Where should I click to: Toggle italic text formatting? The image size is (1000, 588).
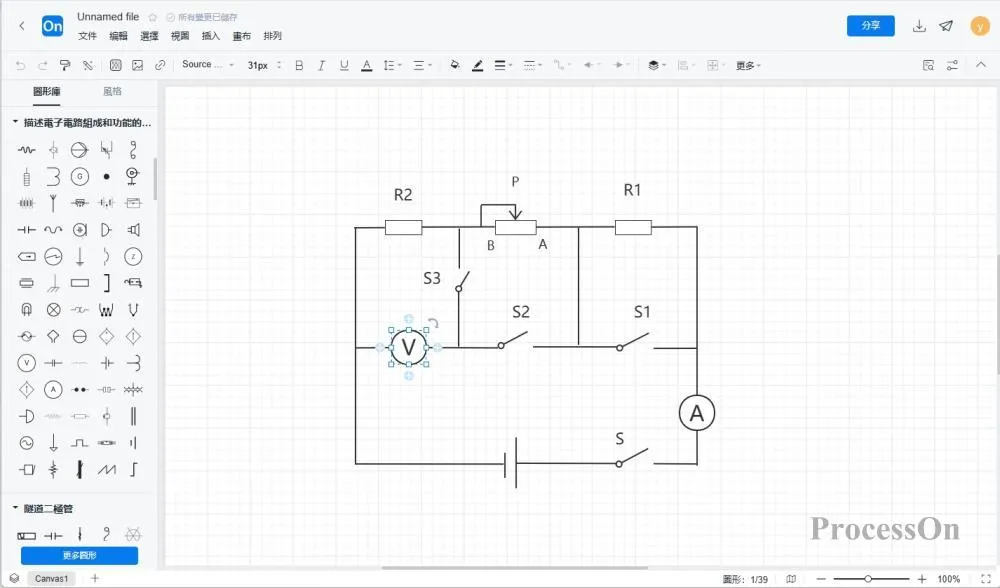pos(321,65)
